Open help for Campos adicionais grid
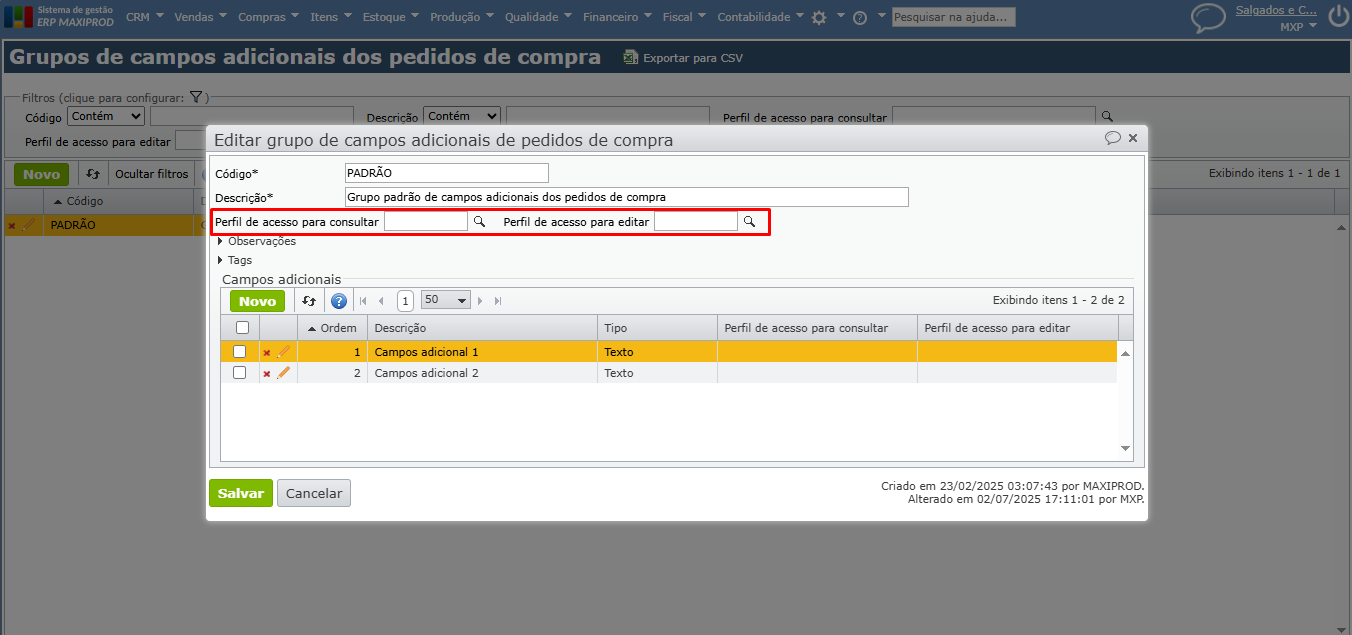The height and width of the screenshot is (635, 1352). click(339, 301)
